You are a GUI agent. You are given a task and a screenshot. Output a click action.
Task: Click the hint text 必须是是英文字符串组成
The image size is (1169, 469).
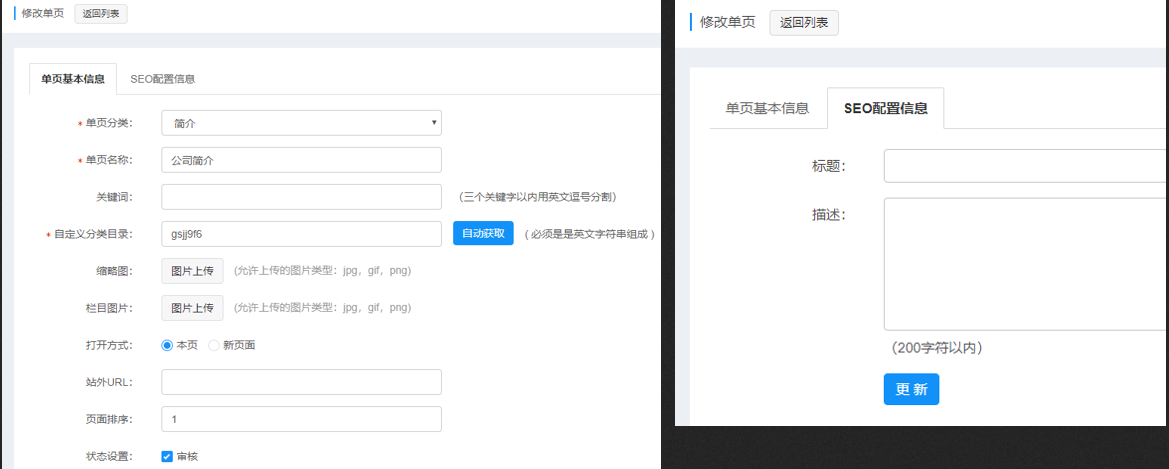(589, 234)
